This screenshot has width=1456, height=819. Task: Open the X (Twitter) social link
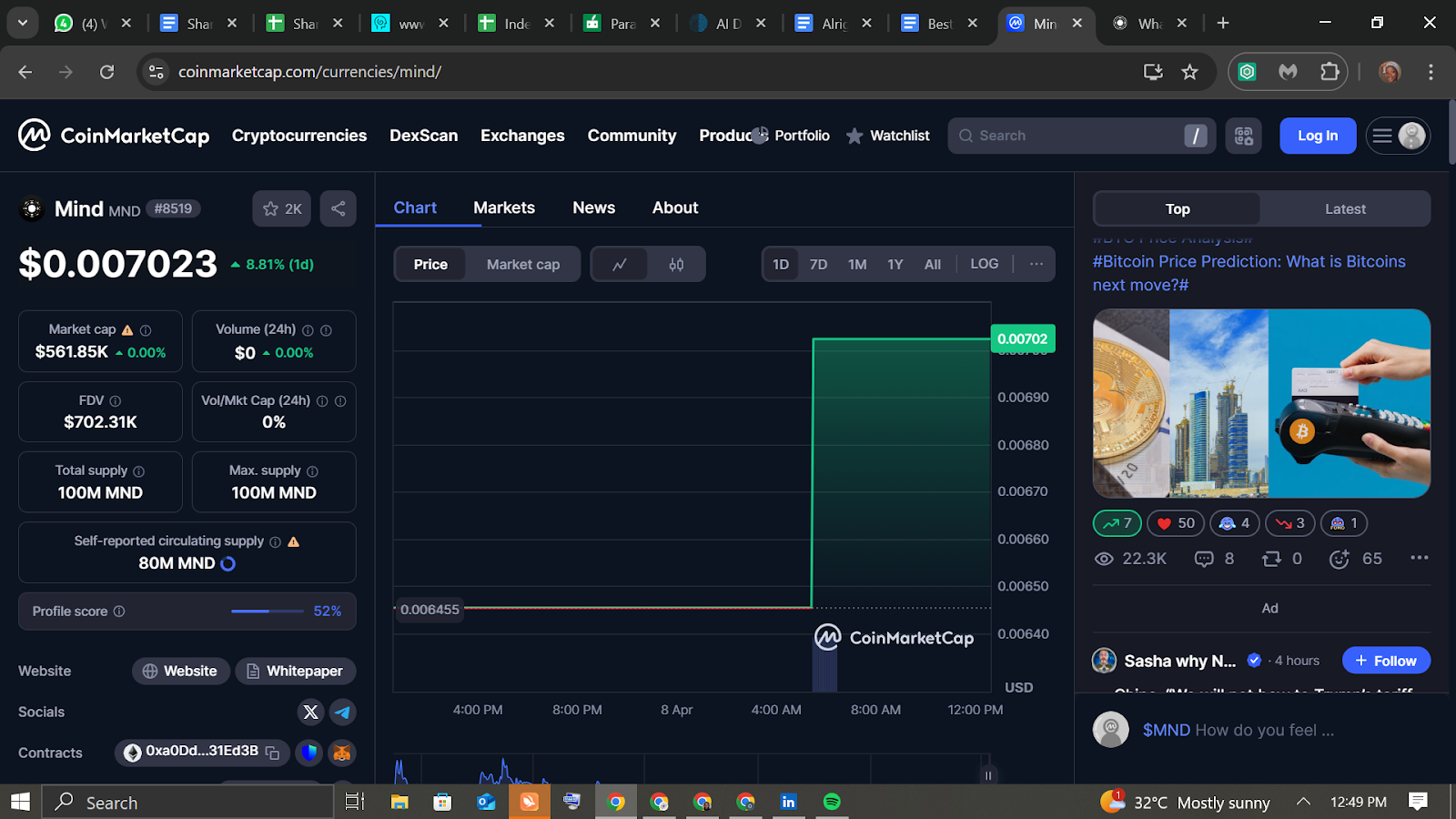tap(311, 712)
